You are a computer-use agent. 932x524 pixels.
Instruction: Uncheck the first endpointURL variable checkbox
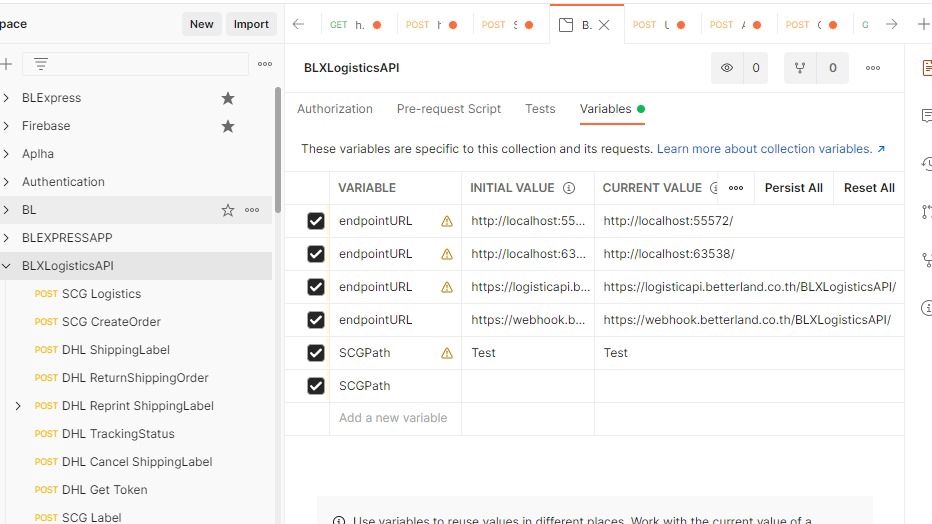[316, 221]
